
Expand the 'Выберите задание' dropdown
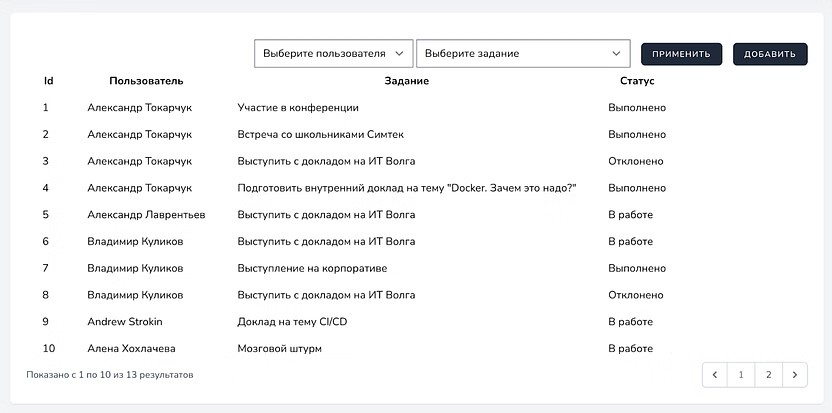pos(523,54)
